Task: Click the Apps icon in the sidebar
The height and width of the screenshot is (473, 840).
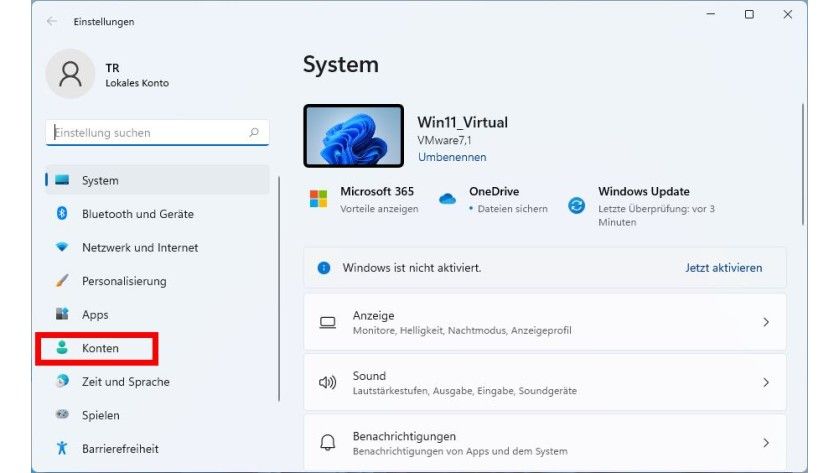Action: (62, 314)
